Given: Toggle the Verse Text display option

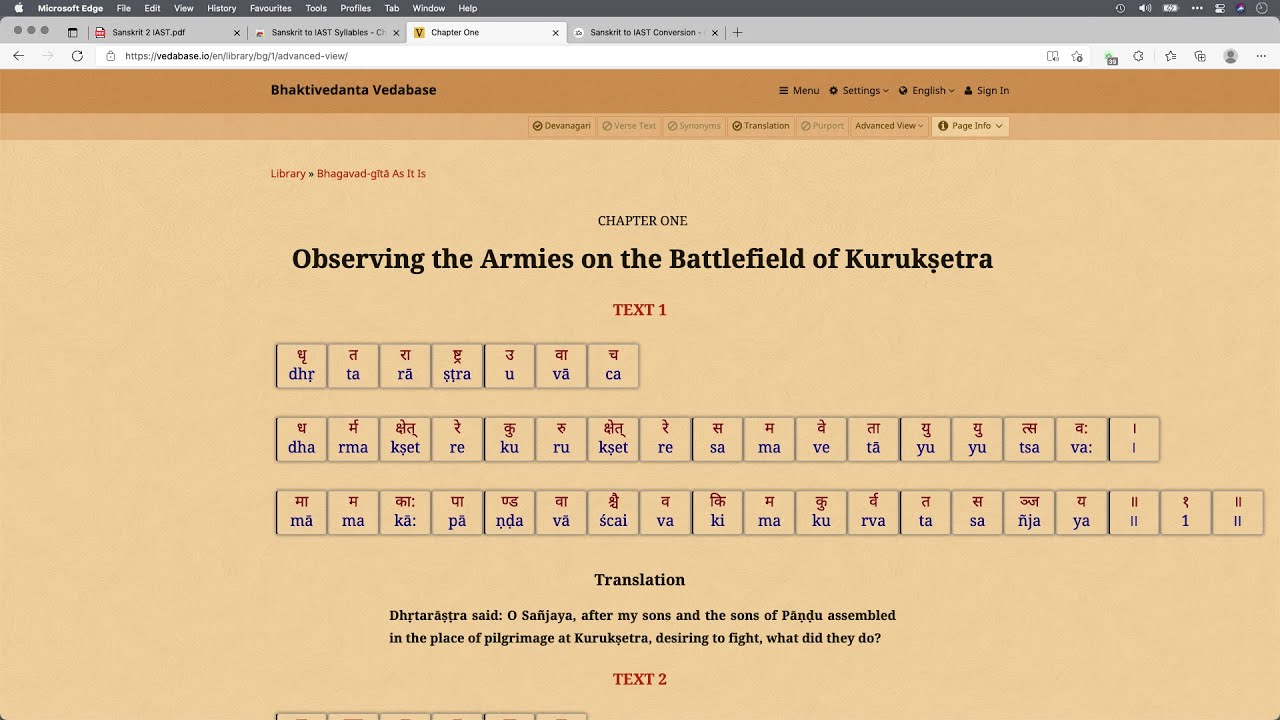Looking at the screenshot, I should point(629,126).
